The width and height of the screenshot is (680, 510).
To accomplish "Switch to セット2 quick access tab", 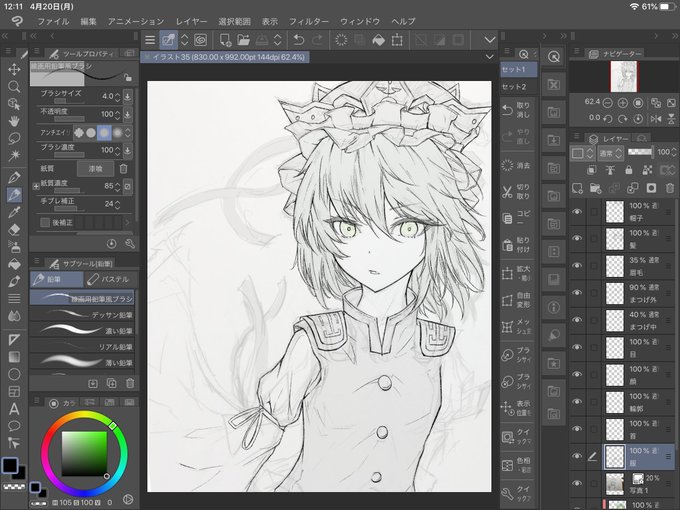I will (x=518, y=87).
